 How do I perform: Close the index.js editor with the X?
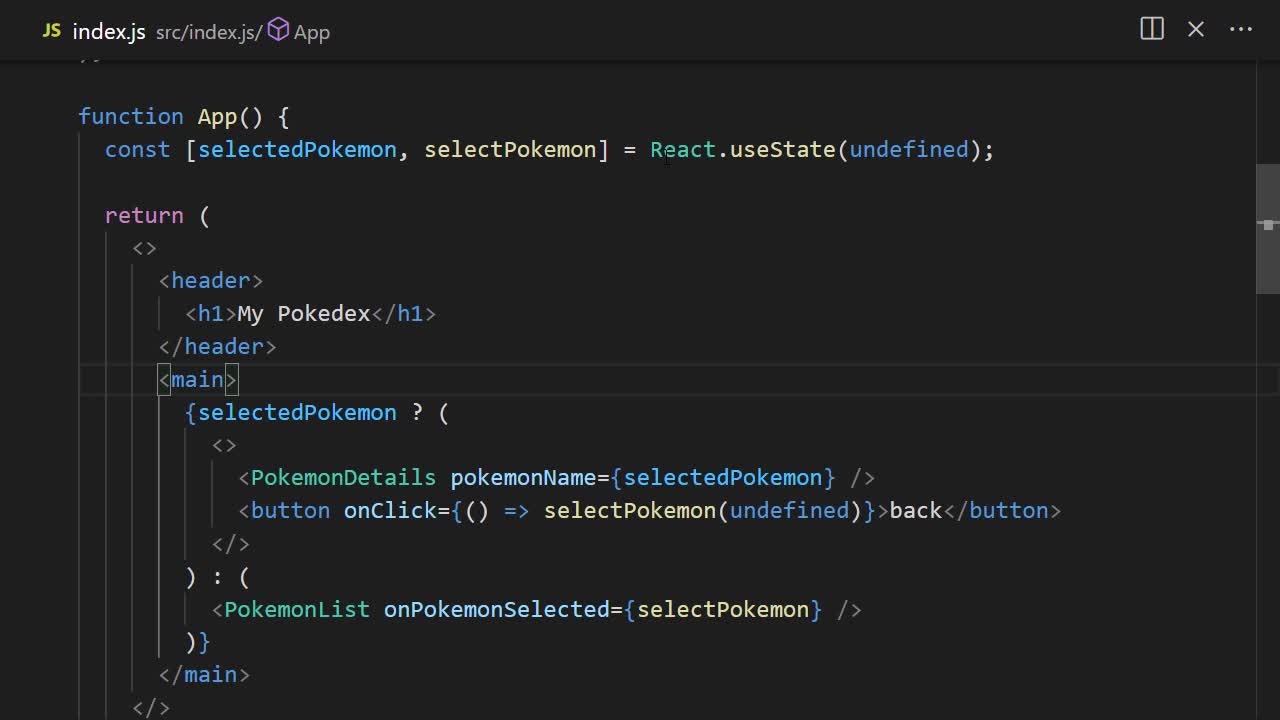[1196, 29]
